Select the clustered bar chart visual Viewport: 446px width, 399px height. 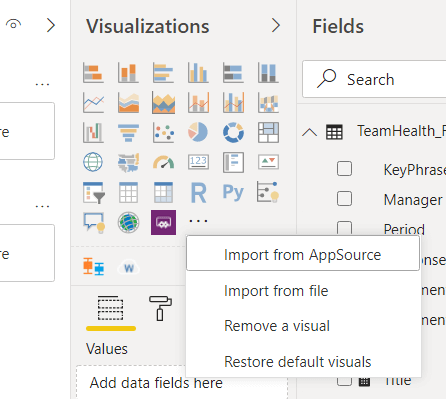tap(163, 73)
